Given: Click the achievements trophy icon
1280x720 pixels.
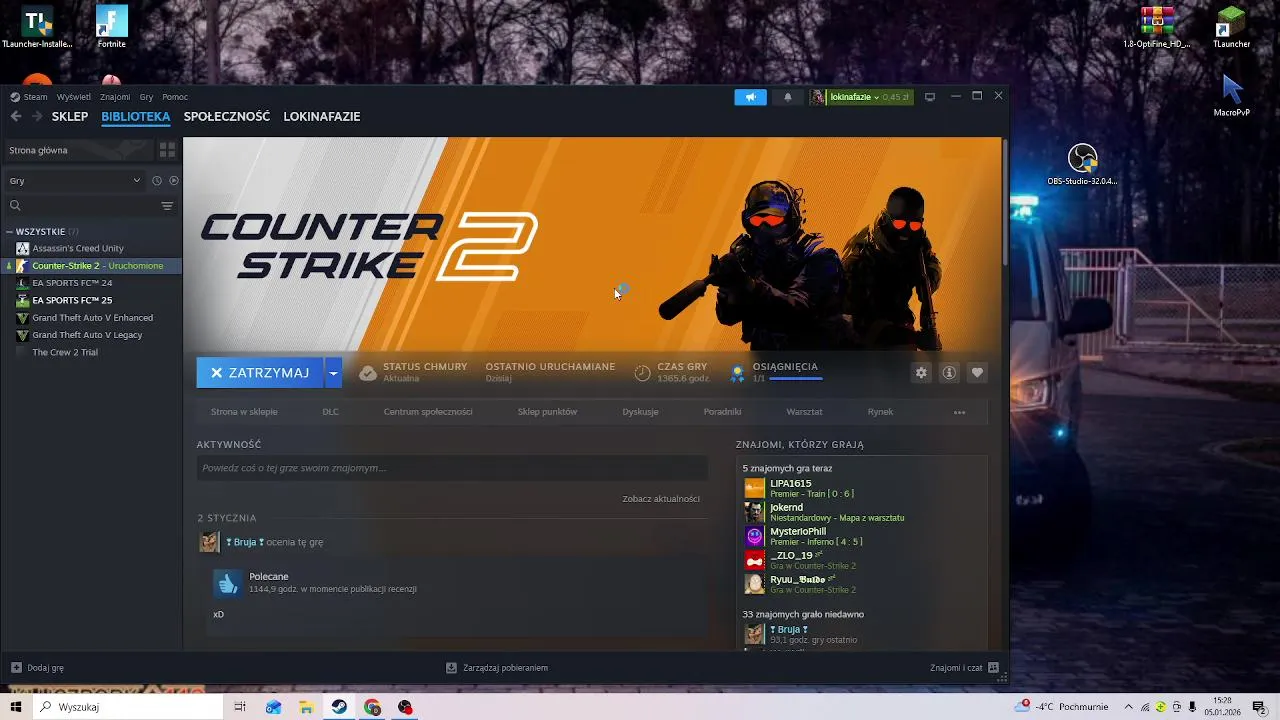Looking at the screenshot, I should (x=738, y=373).
